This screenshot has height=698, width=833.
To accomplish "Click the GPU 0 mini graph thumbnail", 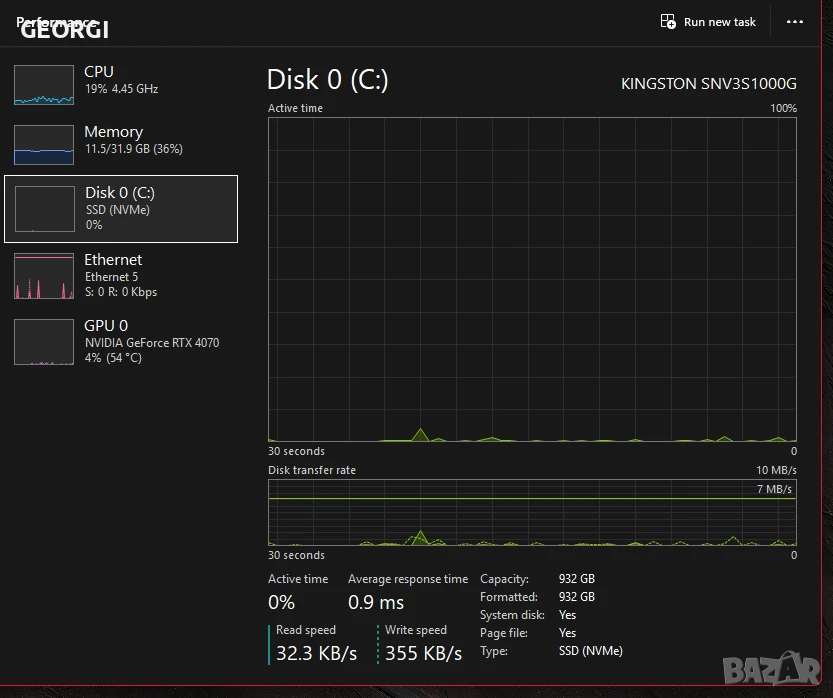I will tap(44, 342).
